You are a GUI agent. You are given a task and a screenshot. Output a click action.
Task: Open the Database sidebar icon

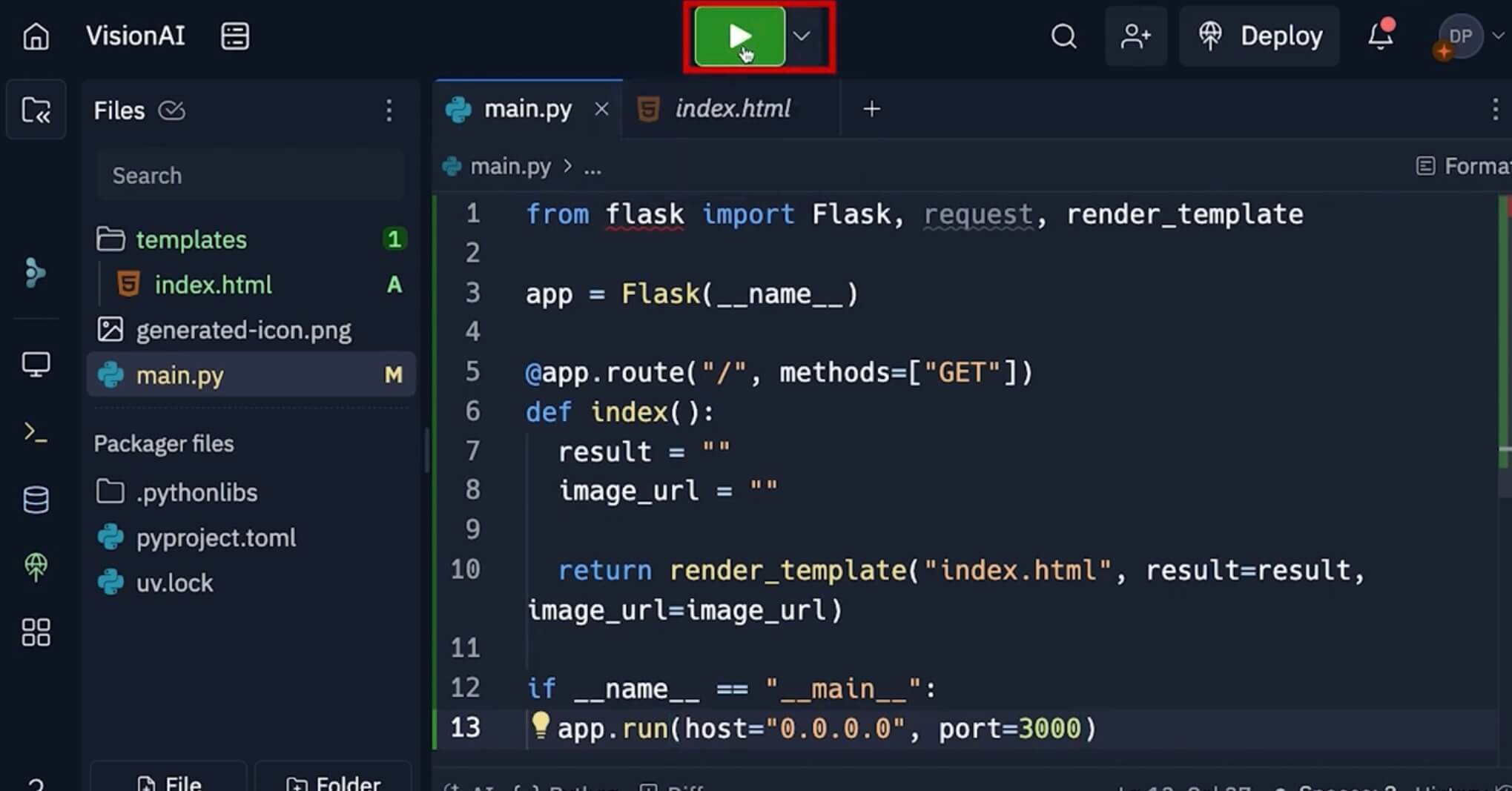tap(36, 500)
